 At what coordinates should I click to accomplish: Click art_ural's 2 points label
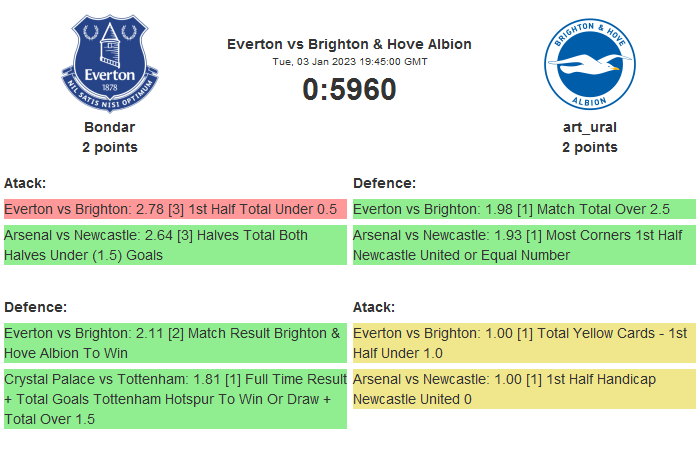[589, 147]
